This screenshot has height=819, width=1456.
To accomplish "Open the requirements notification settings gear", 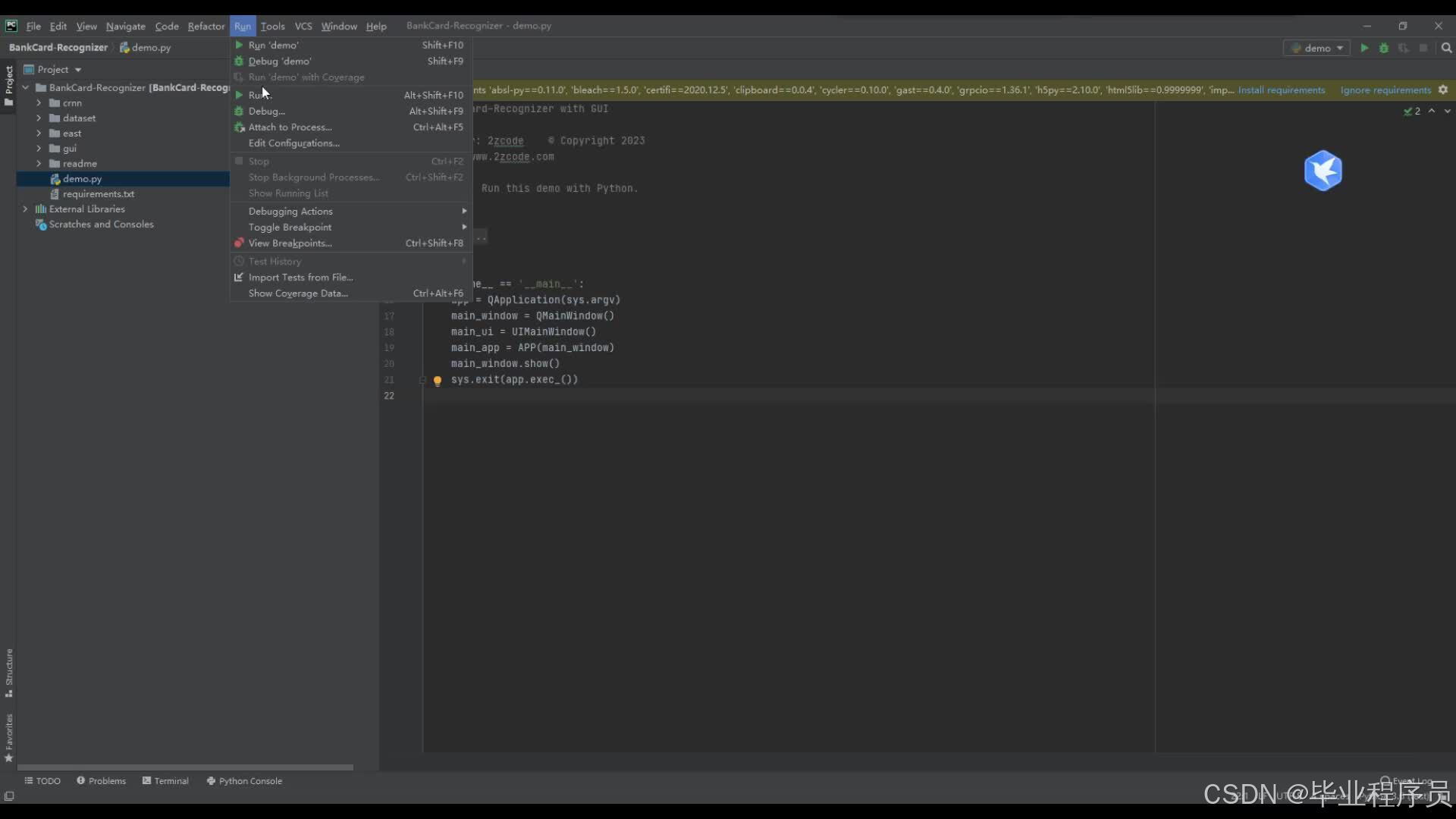I will pyautogui.click(x=1443, y=89).
